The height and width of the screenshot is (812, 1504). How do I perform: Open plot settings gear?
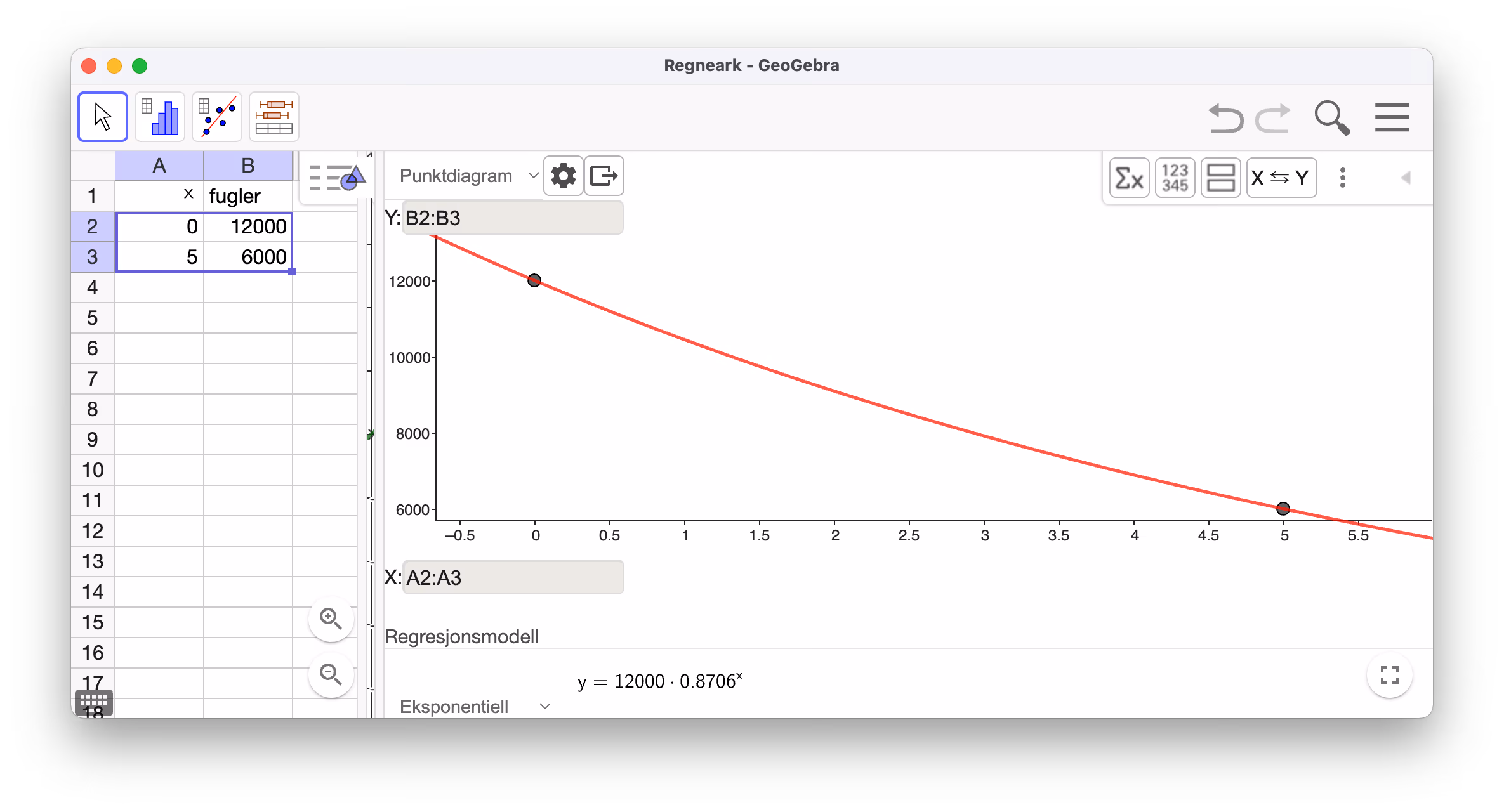coord(563,176)
